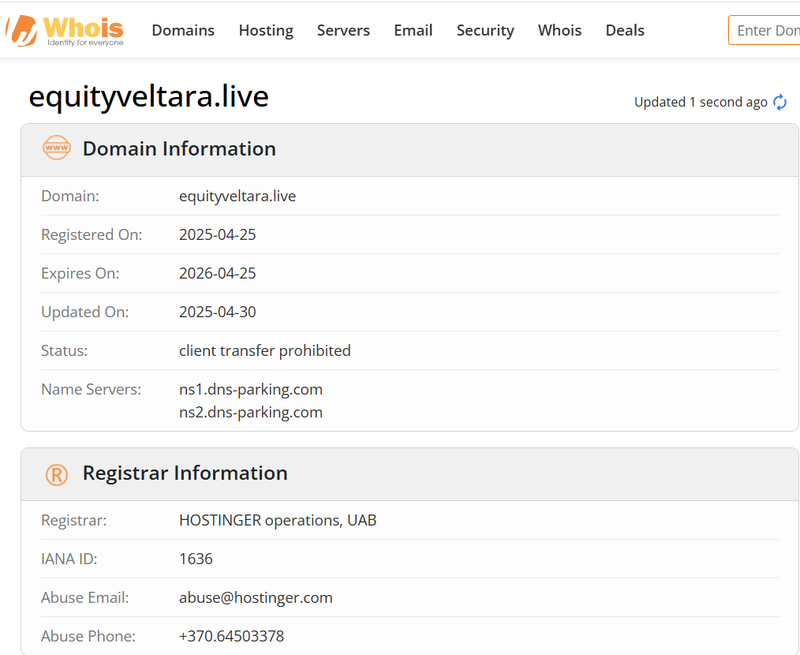Click the Registrar Information section header
The width and height of the screenshot is (800, 655).
(410, 474)
